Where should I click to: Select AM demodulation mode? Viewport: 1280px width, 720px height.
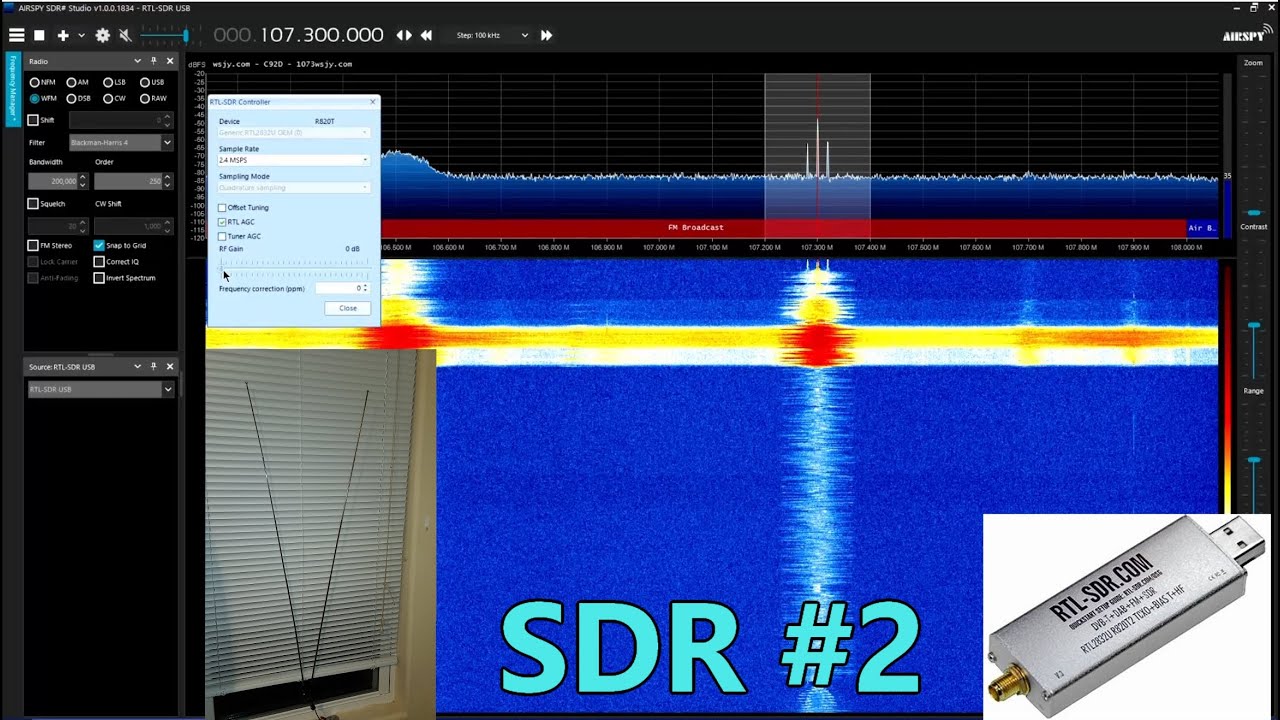[77, 82]
